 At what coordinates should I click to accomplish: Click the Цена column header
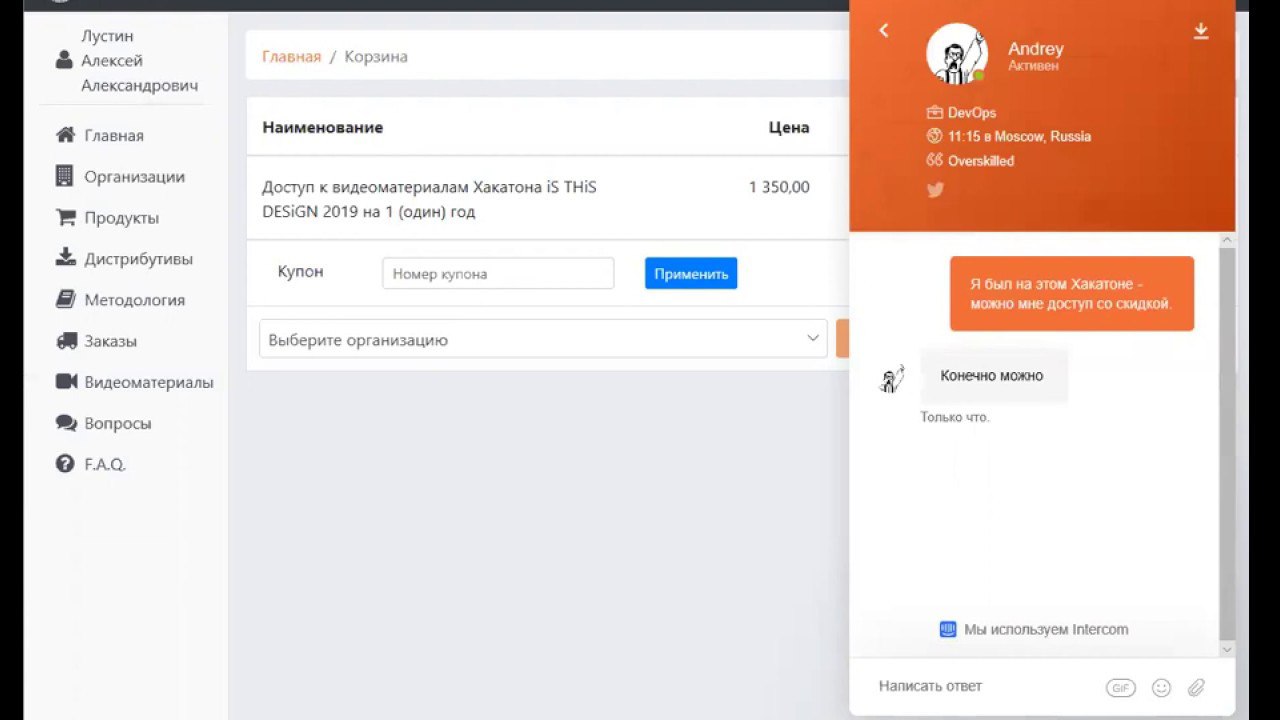(789, 127)
